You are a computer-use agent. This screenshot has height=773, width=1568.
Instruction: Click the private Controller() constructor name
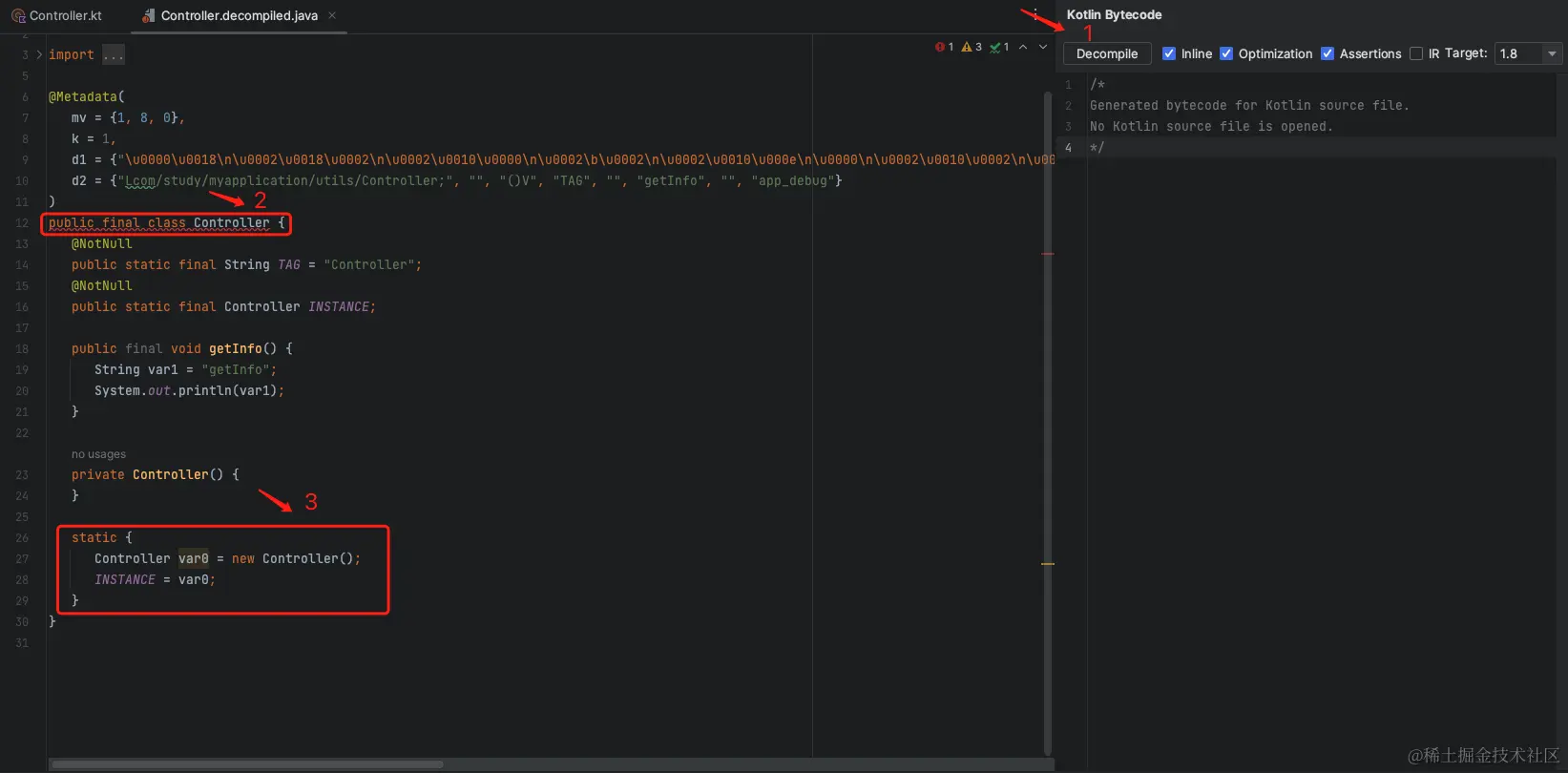[170, 475]
